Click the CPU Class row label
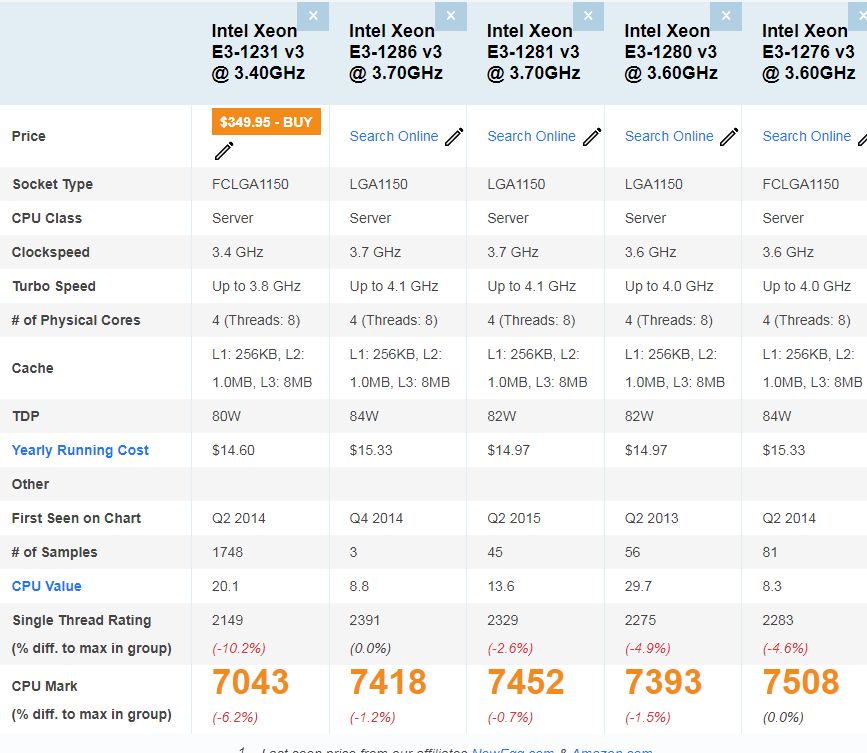Image resolution: width=867 pixels, height=753 pixels. [x=46, y=218]
